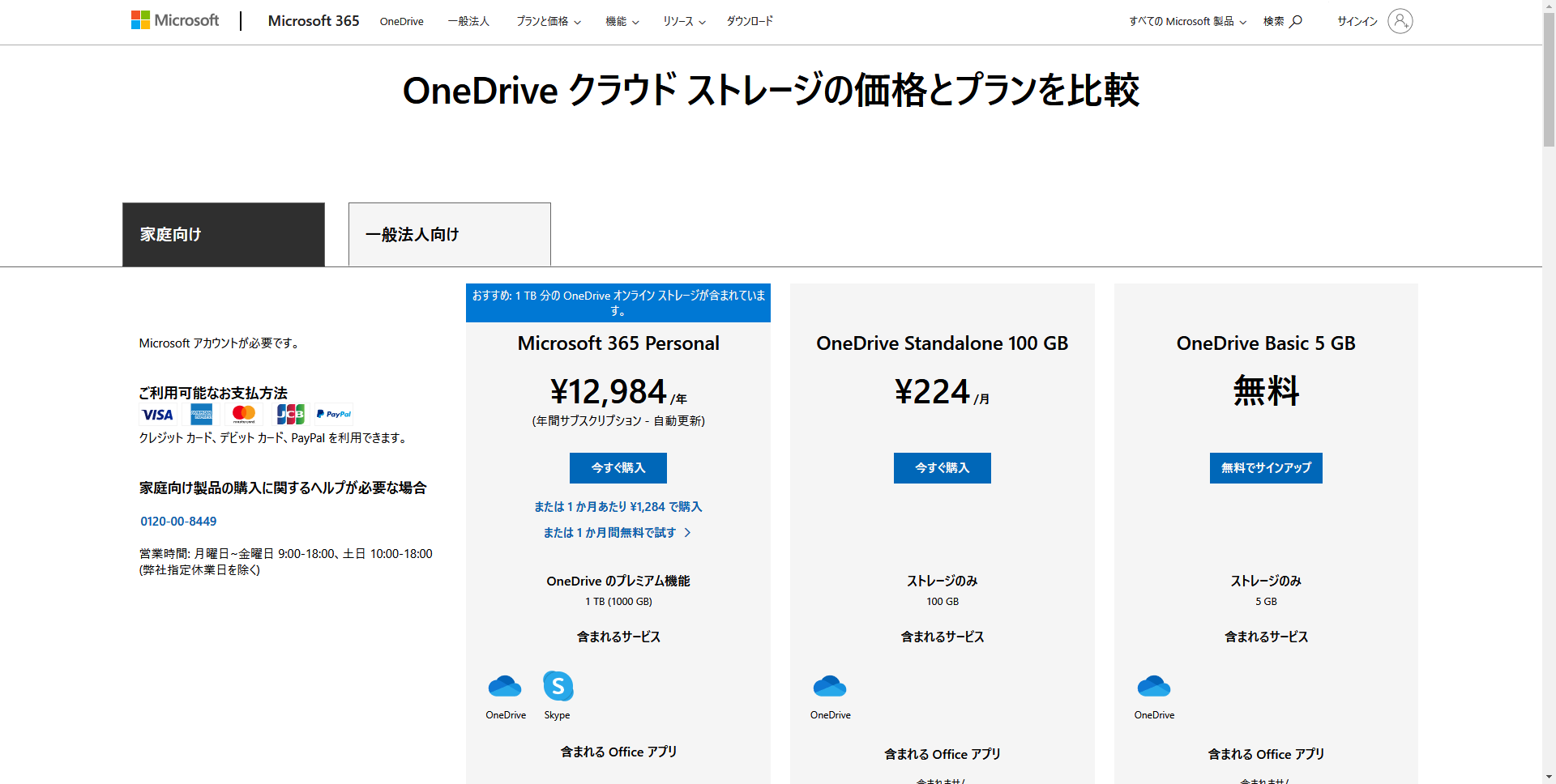Click the OneDrive cloud icon under Microsoft 365 Personal
This screenshot has height=784, width=1556.
(x=505, y=687)
